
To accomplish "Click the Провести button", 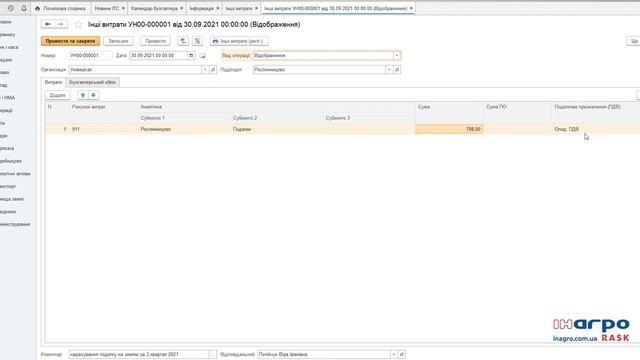I will (156, 41).
